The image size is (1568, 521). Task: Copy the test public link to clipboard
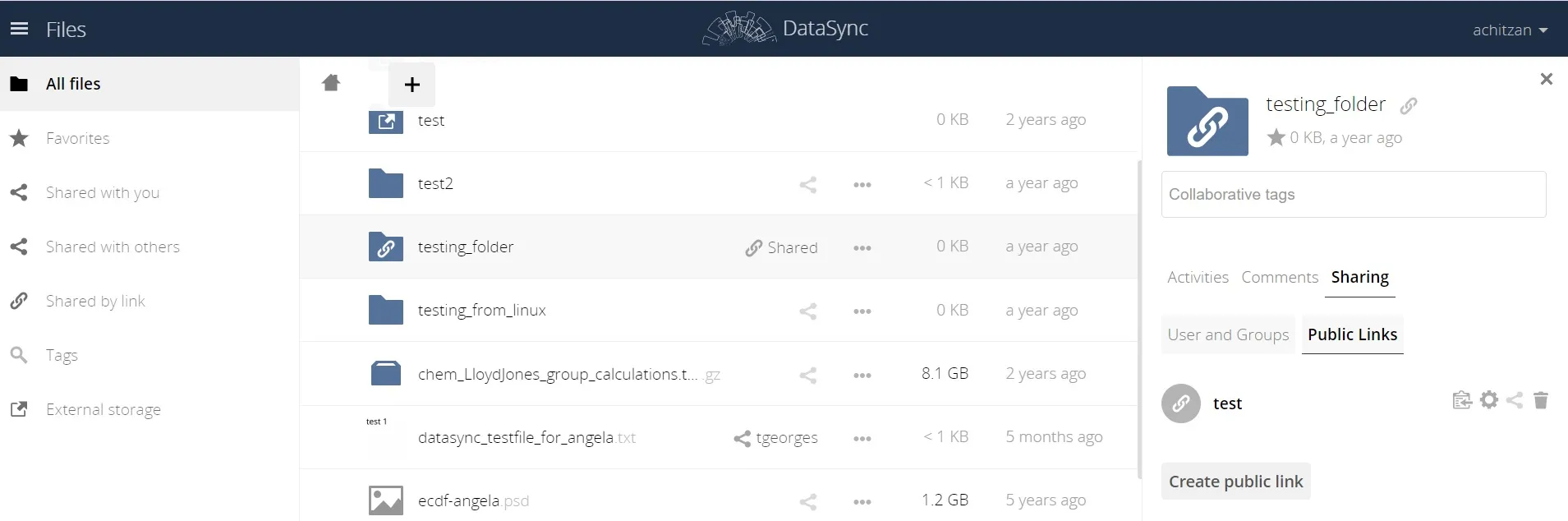click(x=1462, y=400)
